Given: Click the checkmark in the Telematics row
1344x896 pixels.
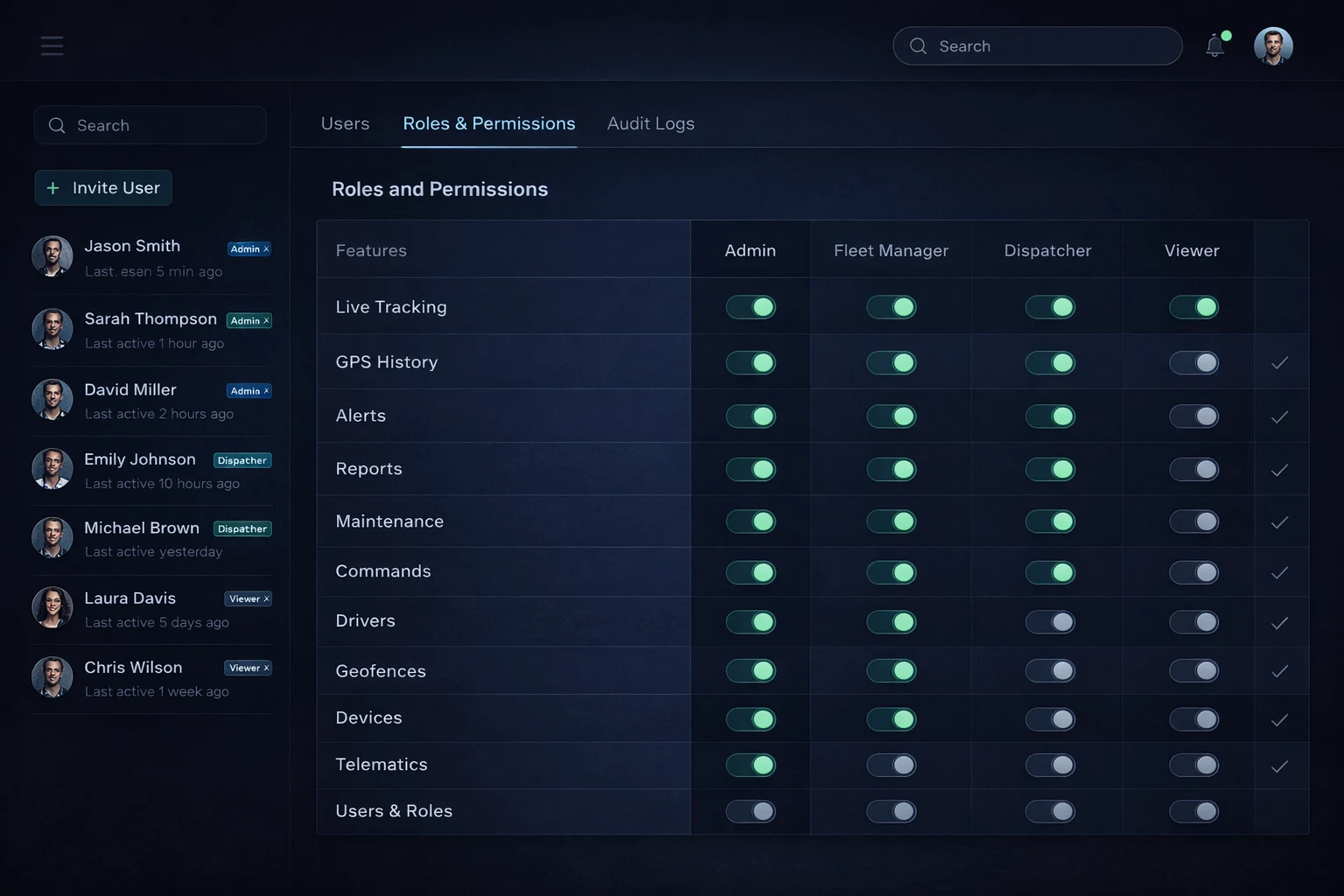Looking at the screenshot, I should coord(1279,766).
